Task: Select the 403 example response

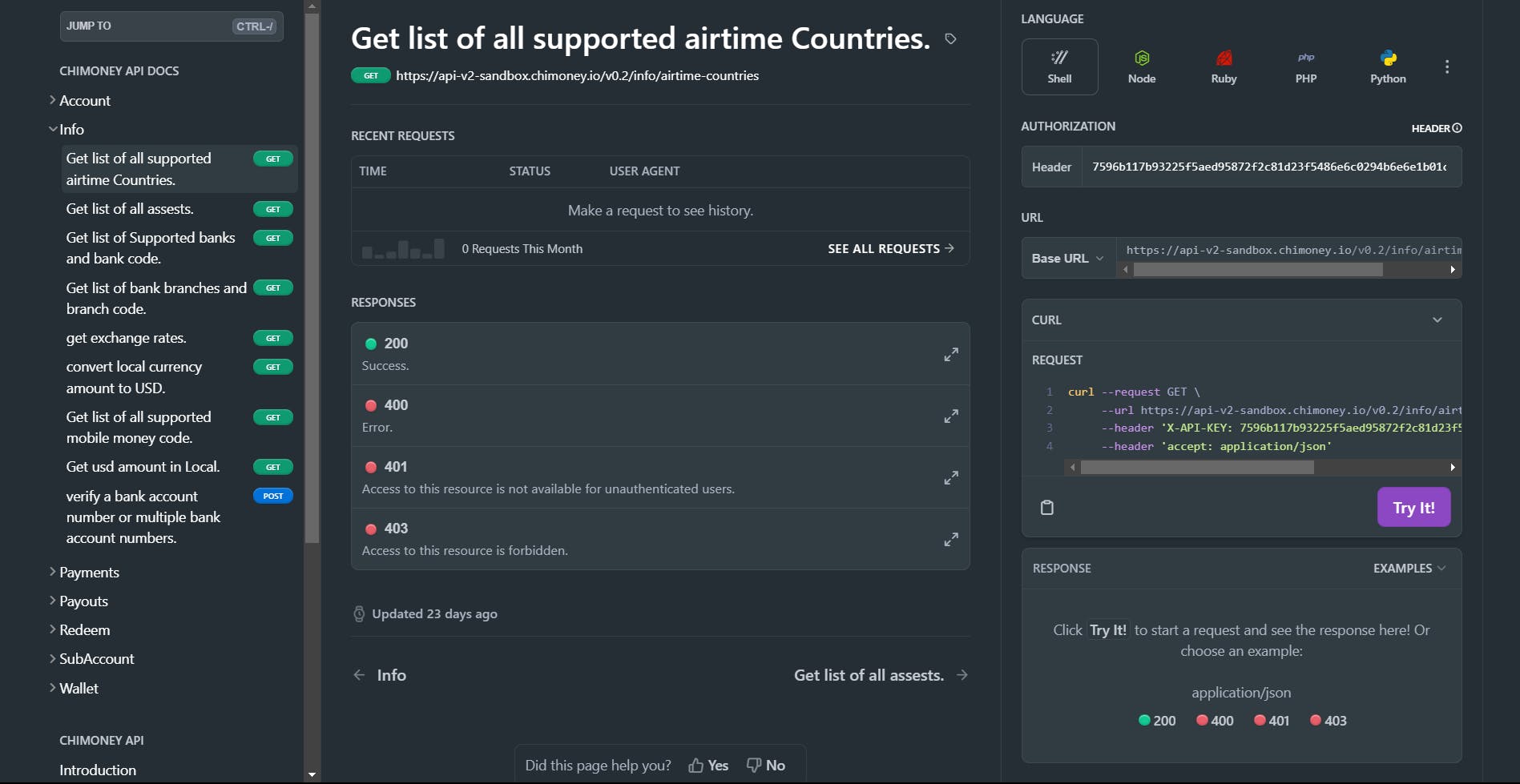Action: 1328,721
